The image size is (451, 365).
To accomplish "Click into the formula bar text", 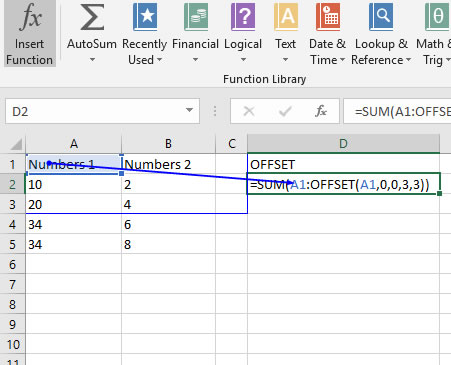I will pyautogui.click(x=397, y=111).
